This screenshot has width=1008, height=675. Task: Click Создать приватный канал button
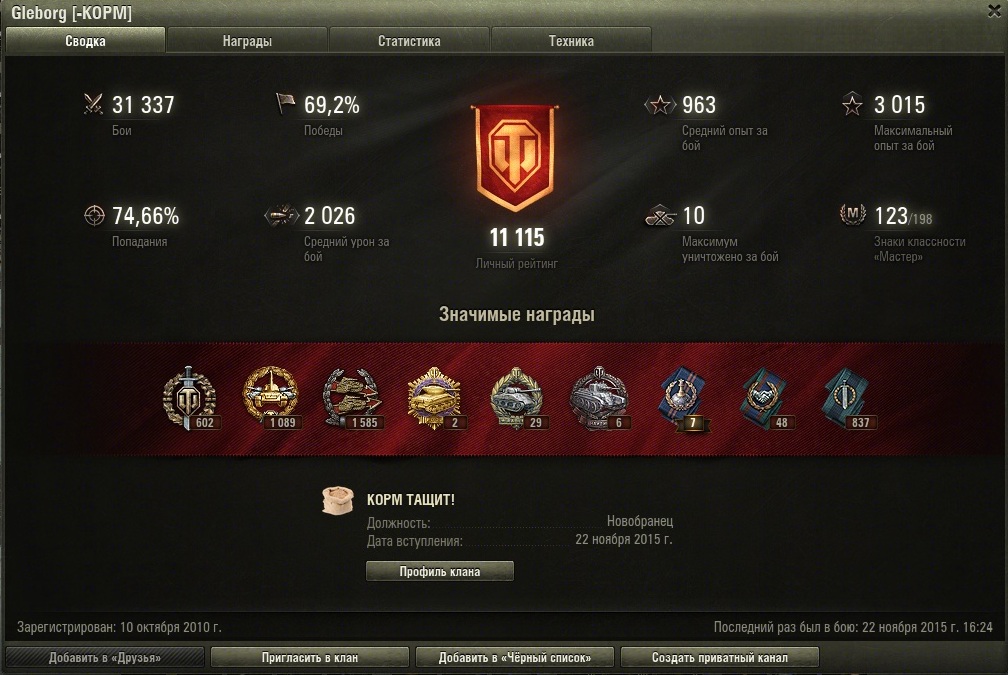point(719,658)
